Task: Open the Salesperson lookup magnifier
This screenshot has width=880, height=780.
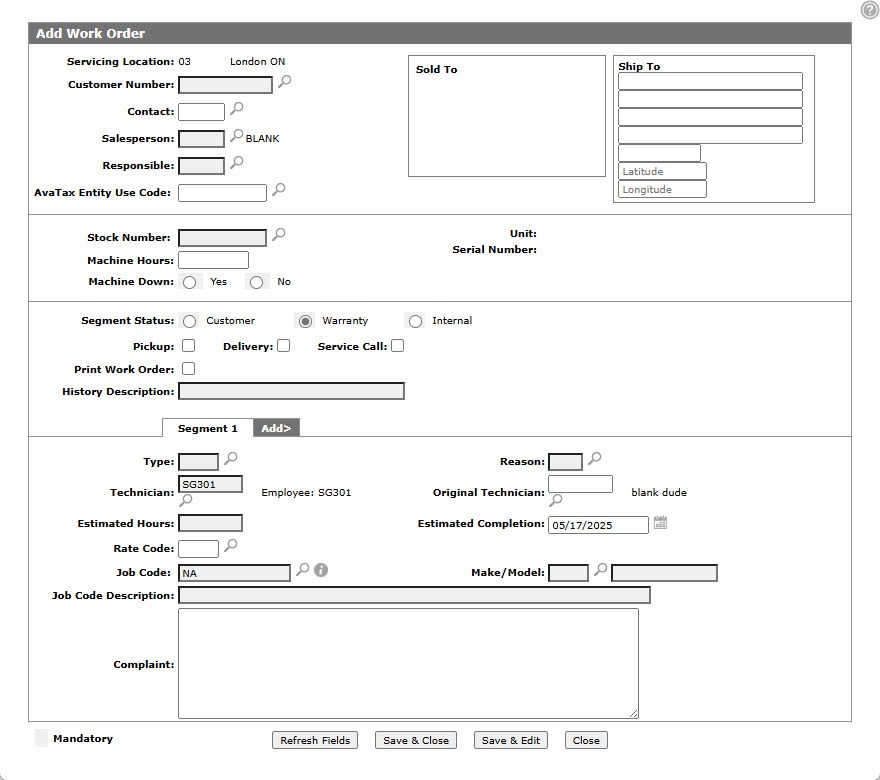Action: pos(237,135)
